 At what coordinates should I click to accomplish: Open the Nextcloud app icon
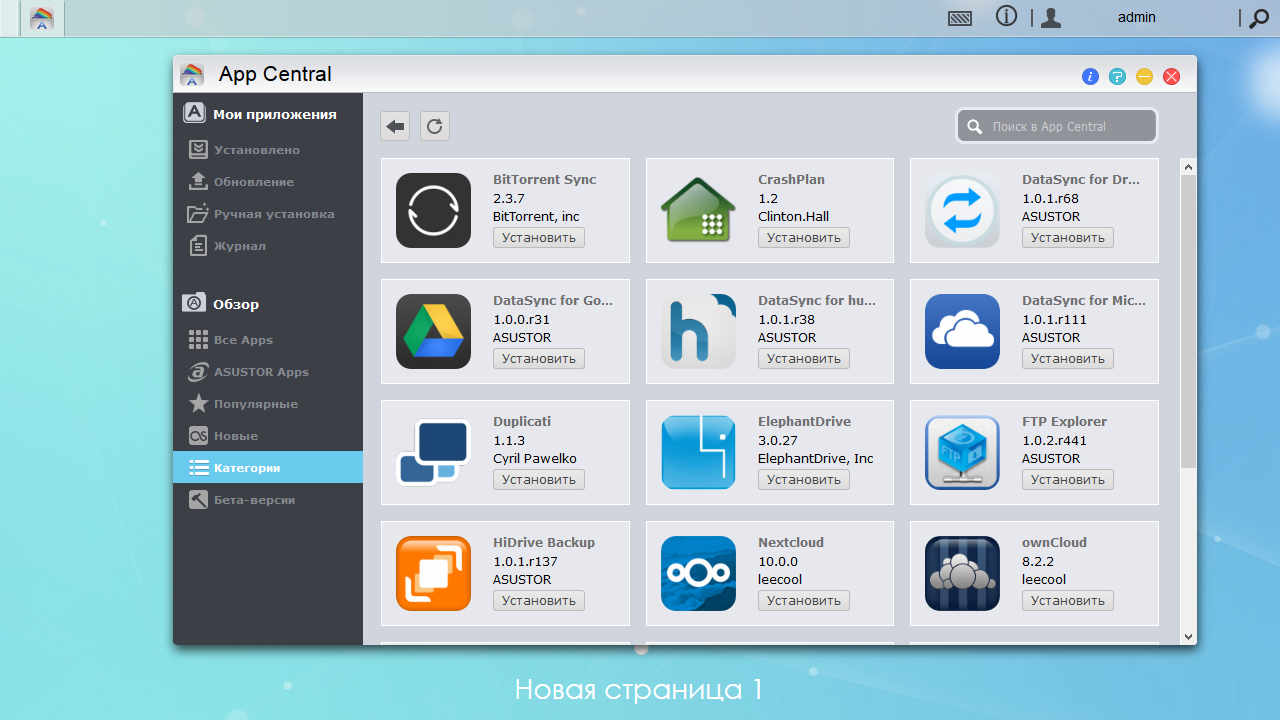pos(698,573)
